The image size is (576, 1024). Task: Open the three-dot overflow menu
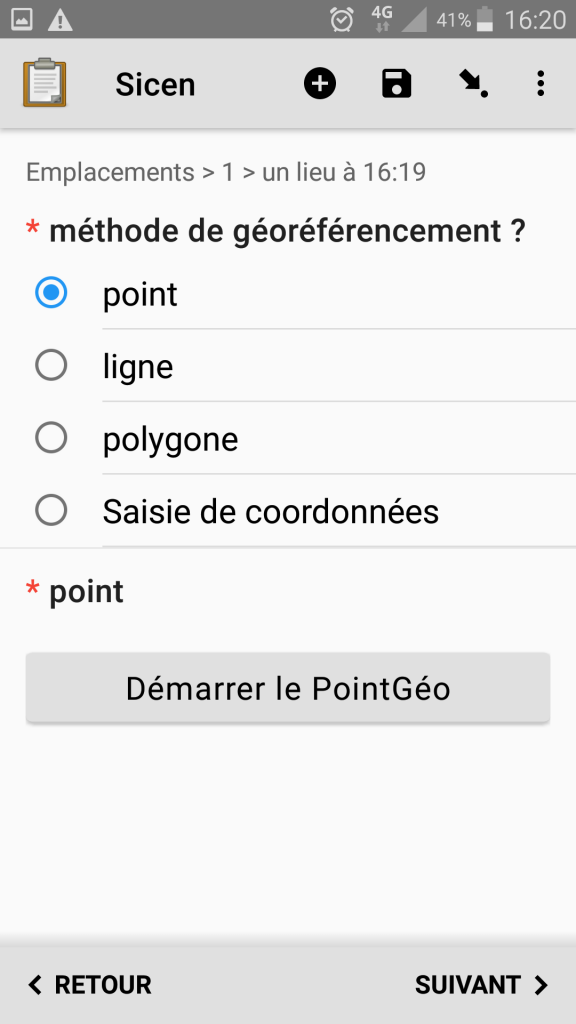(540, 84)
